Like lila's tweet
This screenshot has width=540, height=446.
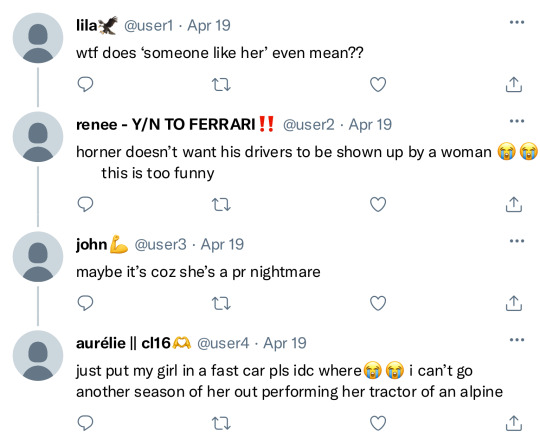pos(378,84)
